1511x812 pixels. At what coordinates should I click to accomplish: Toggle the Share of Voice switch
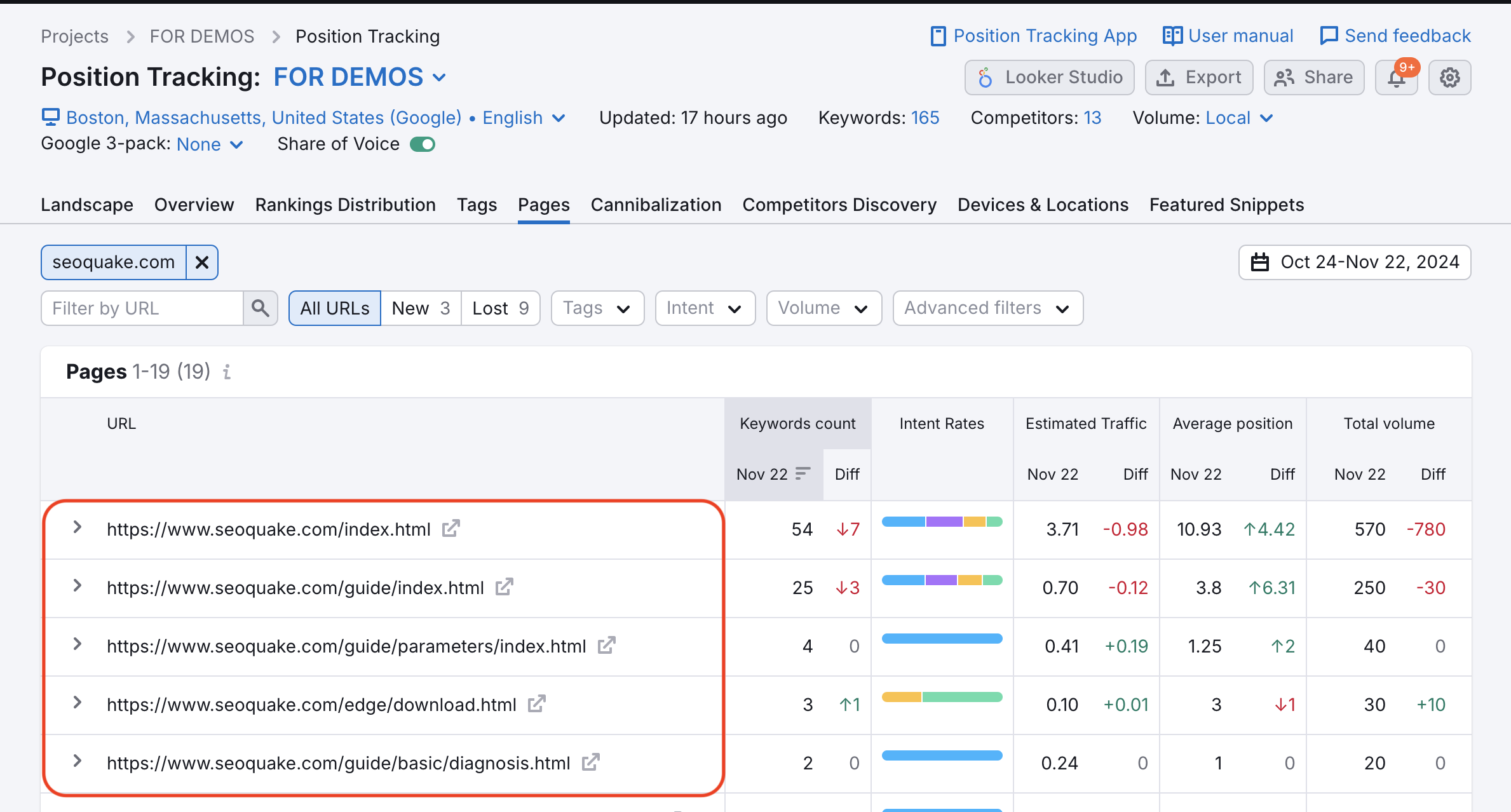(423, 144)
